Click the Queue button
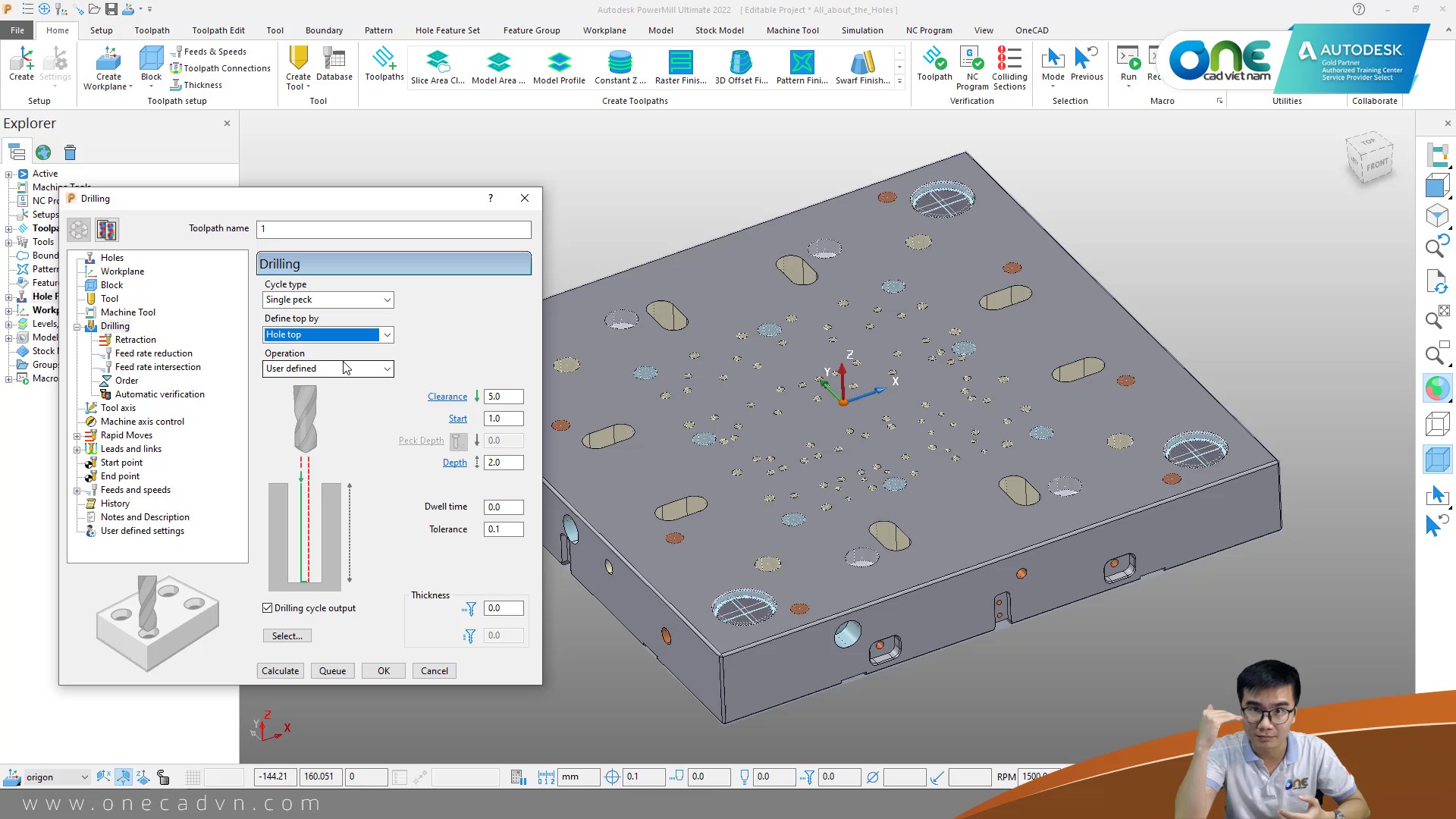The width and height of the screenshot is (1456, 819). click(332, 671)
